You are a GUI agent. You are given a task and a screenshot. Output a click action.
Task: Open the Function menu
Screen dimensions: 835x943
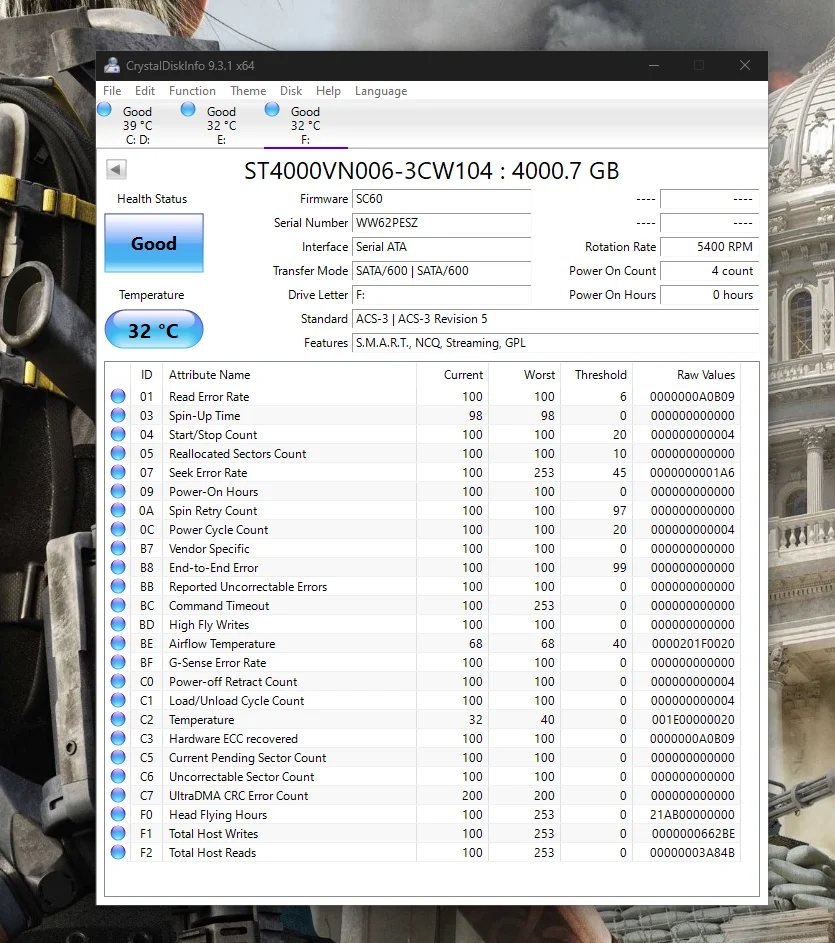[193, 91]
